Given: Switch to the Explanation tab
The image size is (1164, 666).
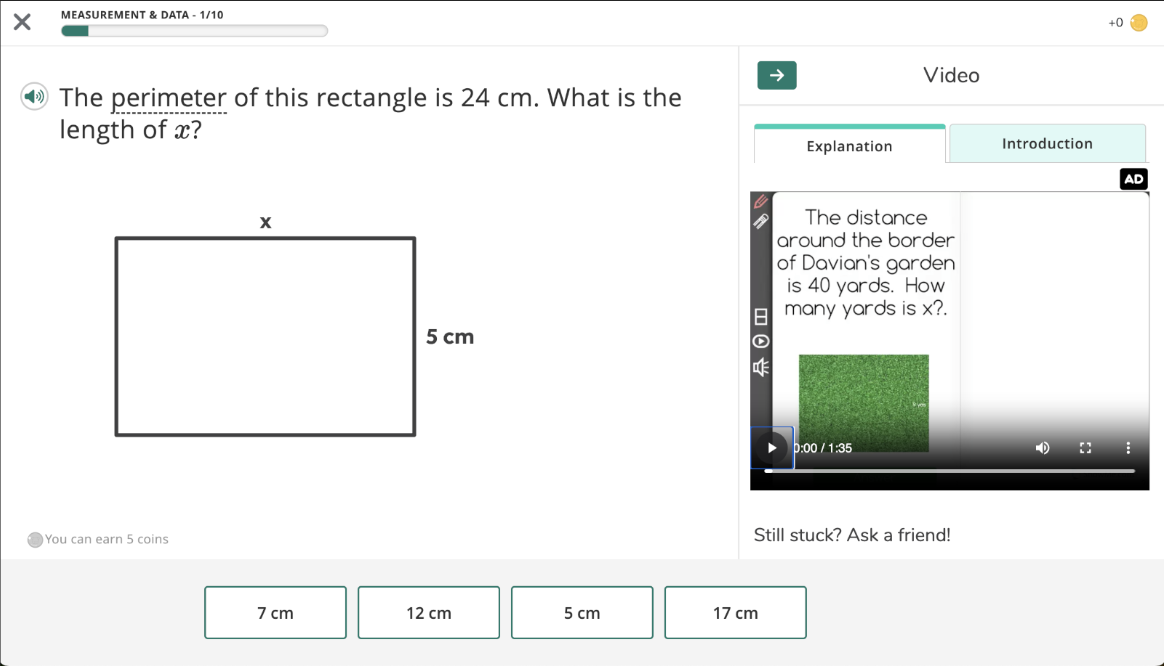Looking at the screenshot, I should pos(849,146).
